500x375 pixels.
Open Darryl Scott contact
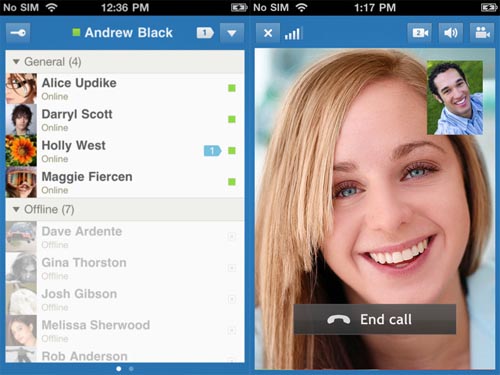125,120
